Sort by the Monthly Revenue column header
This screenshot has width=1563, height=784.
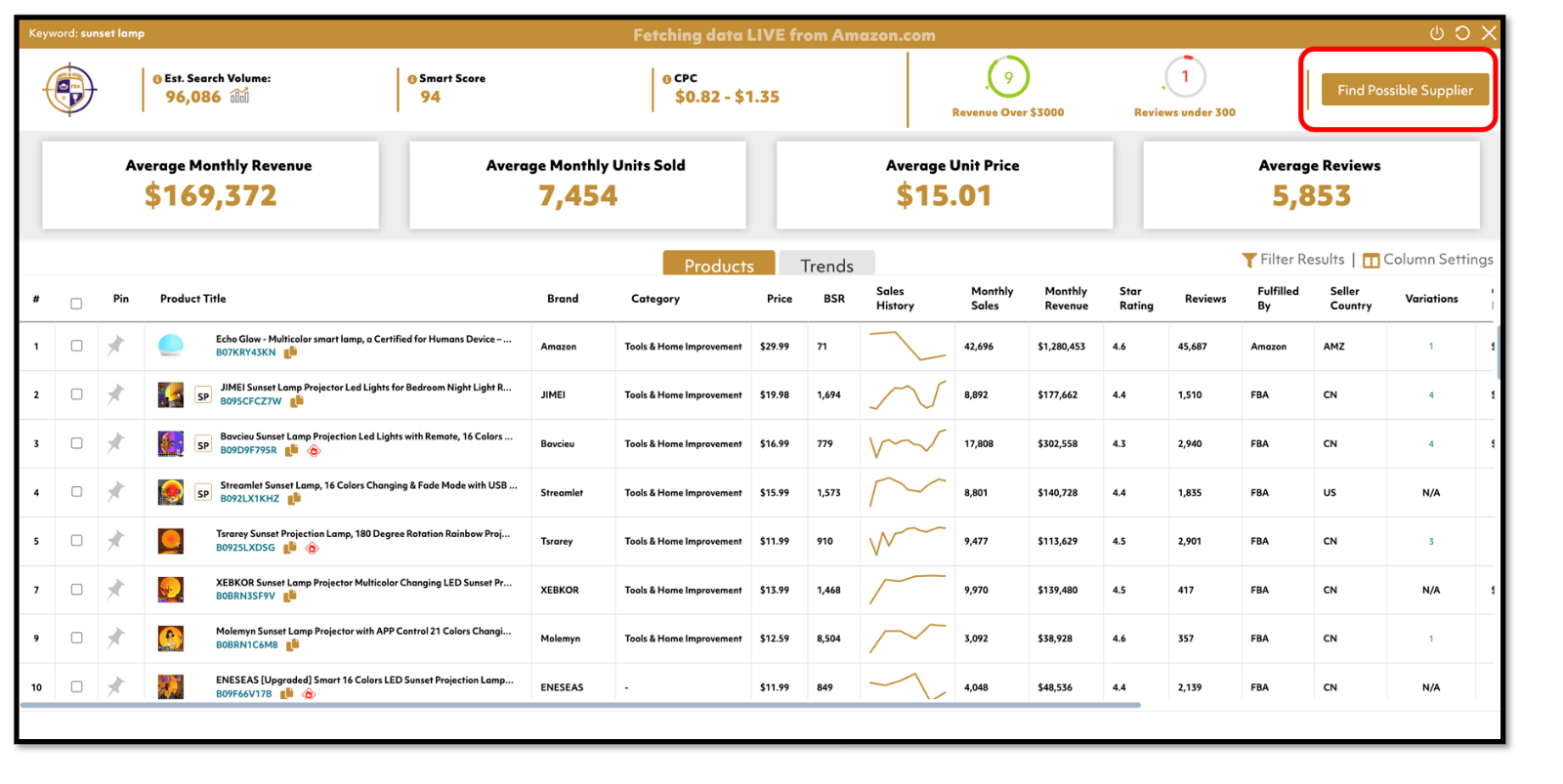tap(1066, 299)
